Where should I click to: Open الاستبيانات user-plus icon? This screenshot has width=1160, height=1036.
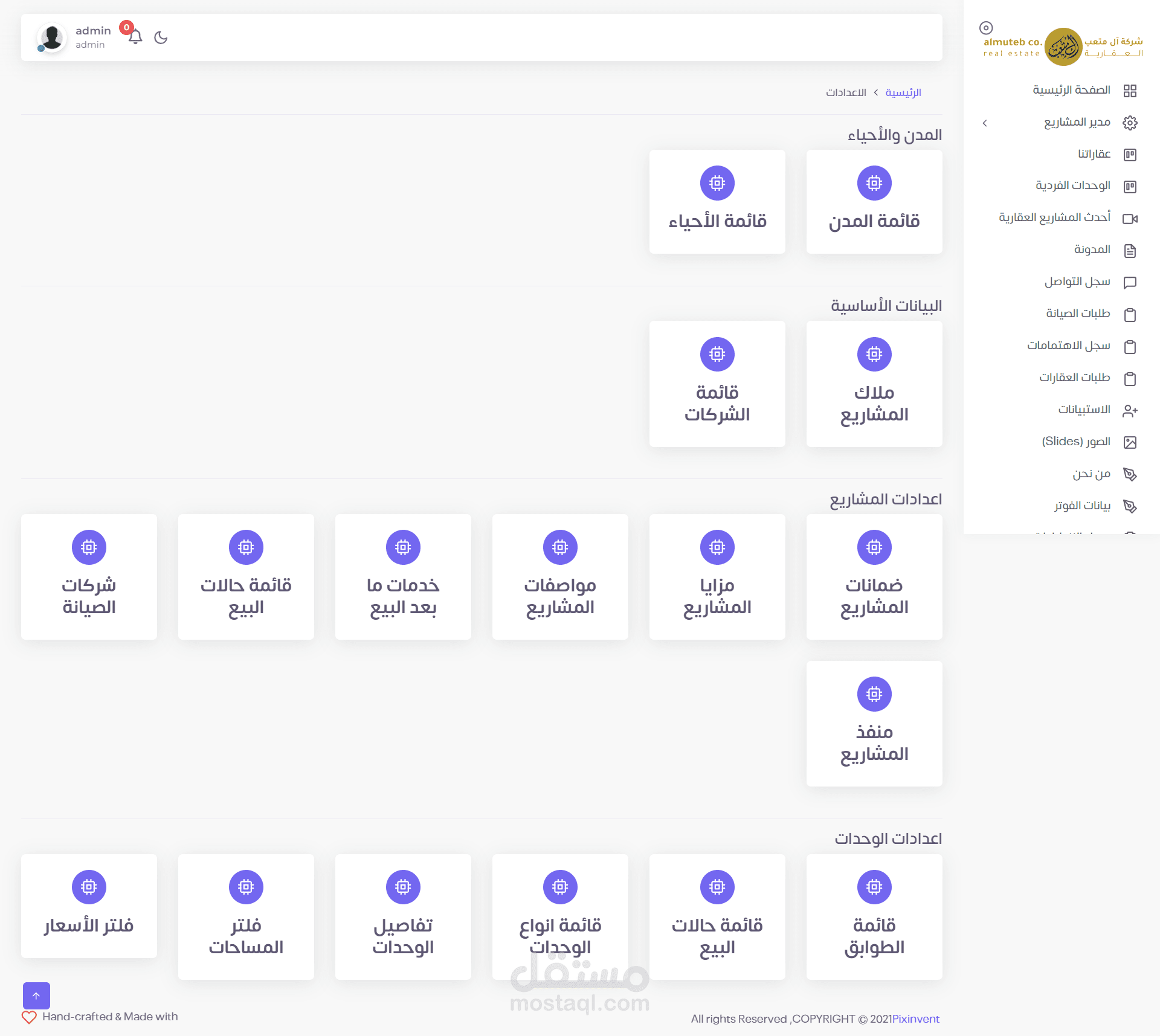click(x=1130, y=411)
